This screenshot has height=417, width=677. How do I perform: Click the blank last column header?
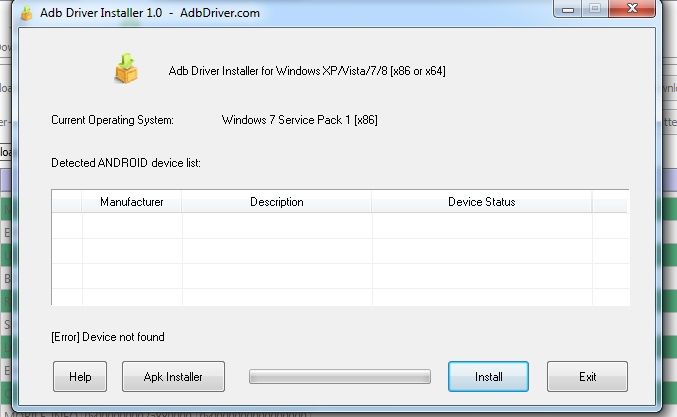tap(610, 202)
